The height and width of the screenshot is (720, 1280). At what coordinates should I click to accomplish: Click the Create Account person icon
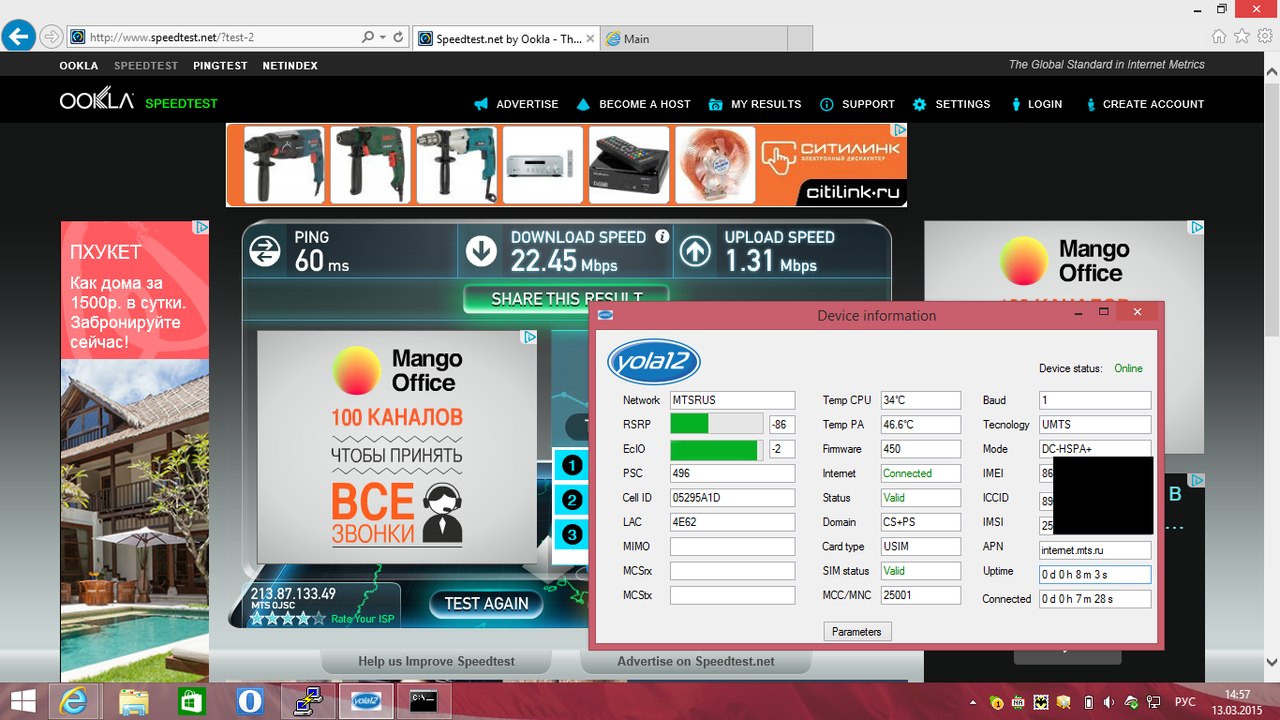click(1091, 104)
